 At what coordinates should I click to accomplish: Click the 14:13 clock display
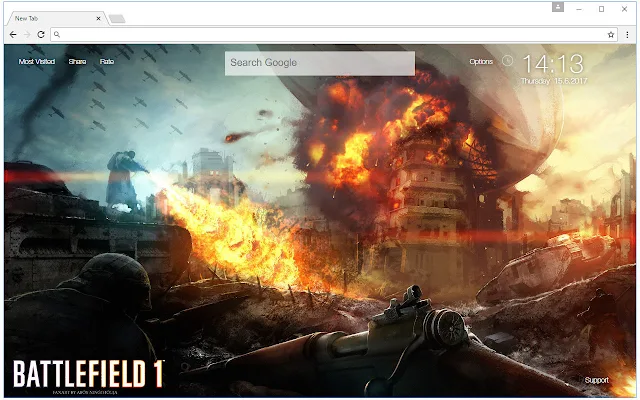point(553,64)
